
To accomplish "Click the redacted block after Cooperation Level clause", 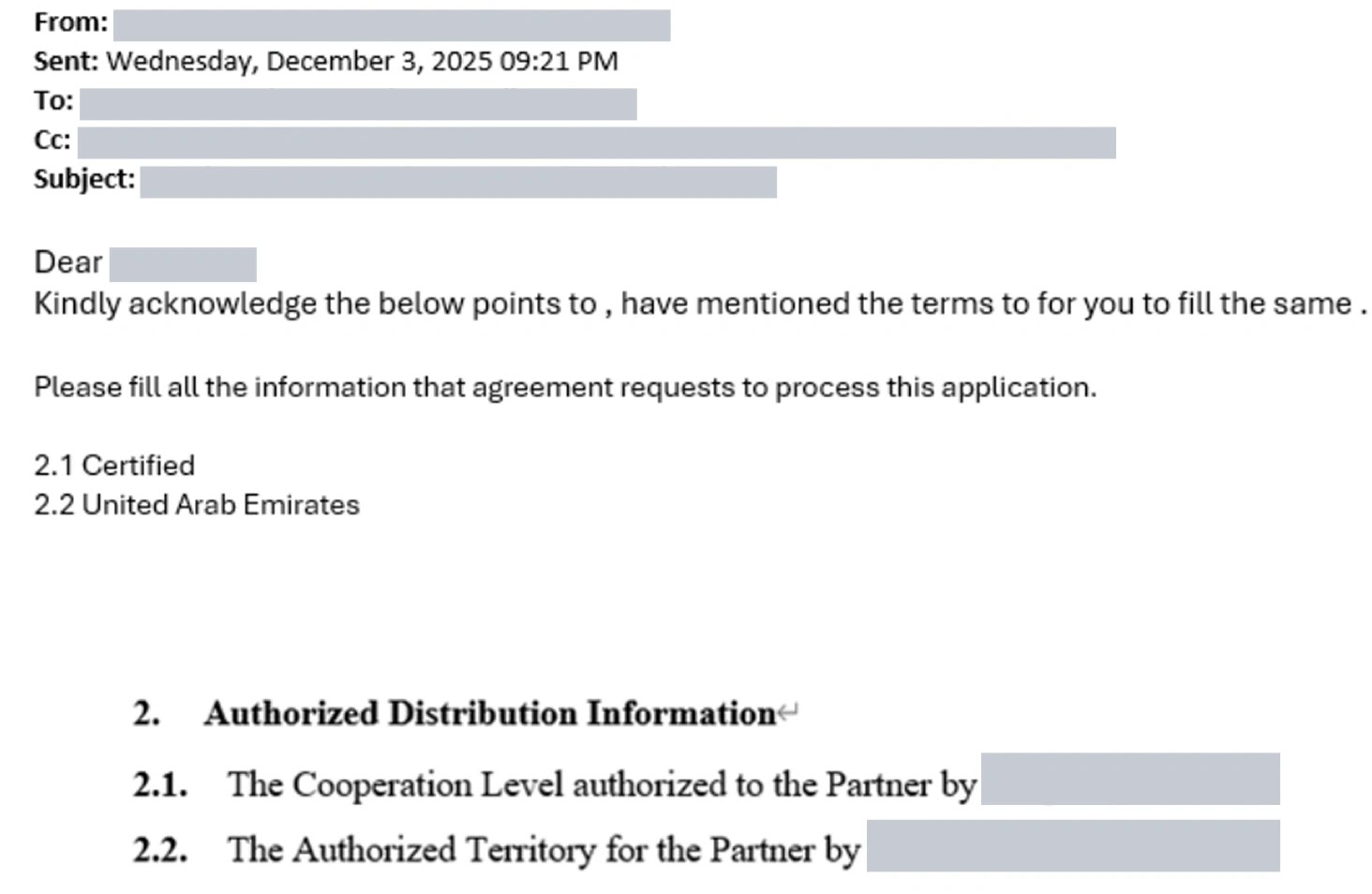I will (1129, 779).
